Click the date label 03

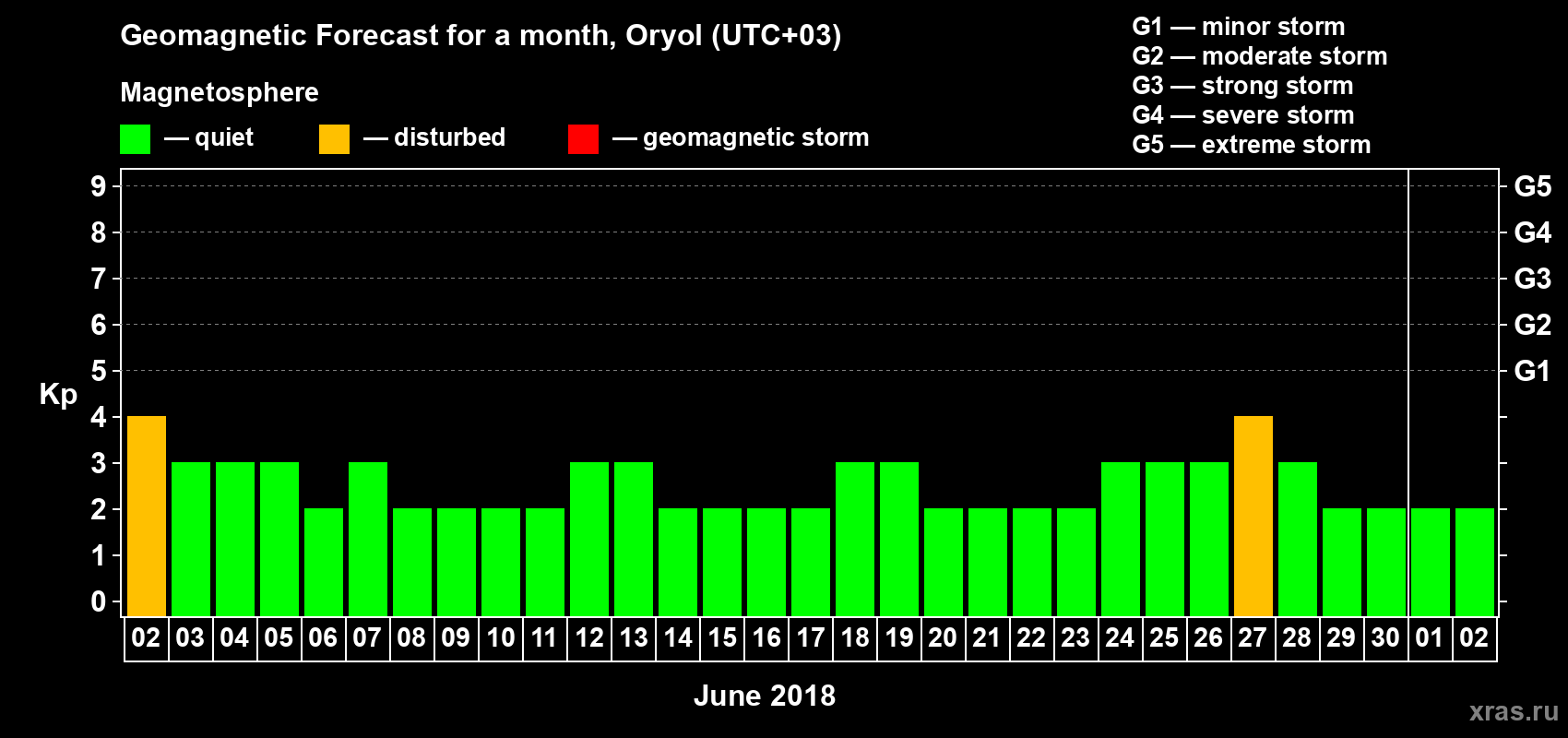tap(190, 637)
